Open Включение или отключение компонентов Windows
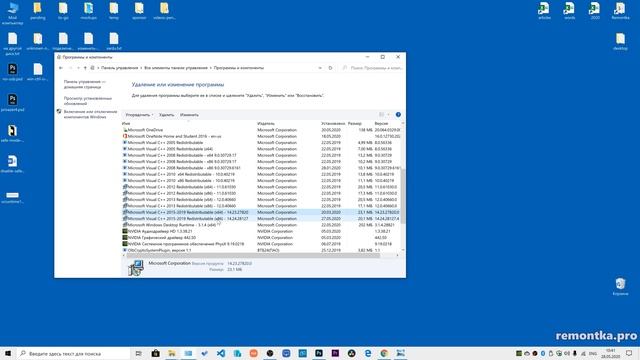This screenshot has width=640, height=360. pos(90,114)
